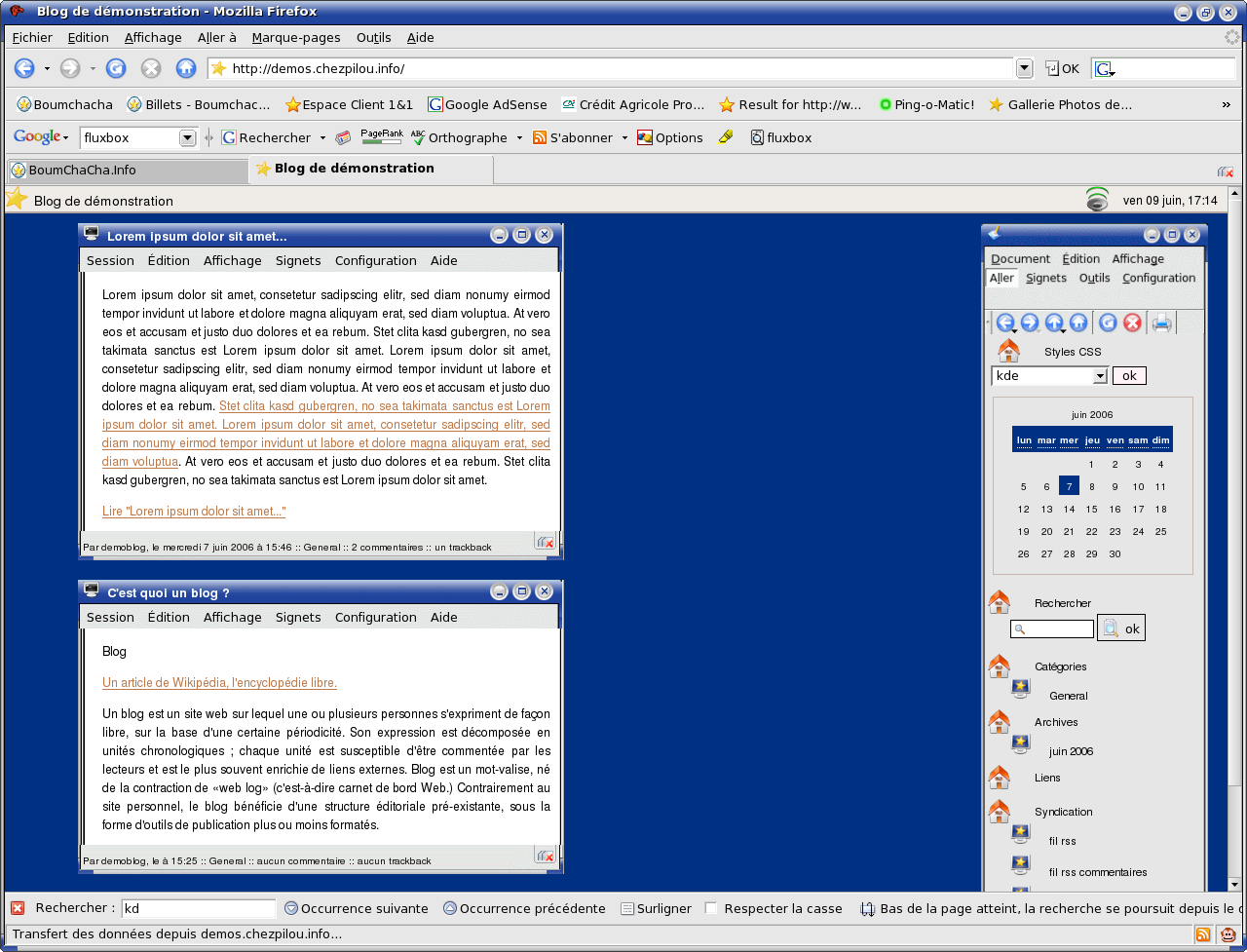This screenshot has width=1247, height=952.
Task: Close the current tab with tab bar X
Action: [x=1226, y=171]
